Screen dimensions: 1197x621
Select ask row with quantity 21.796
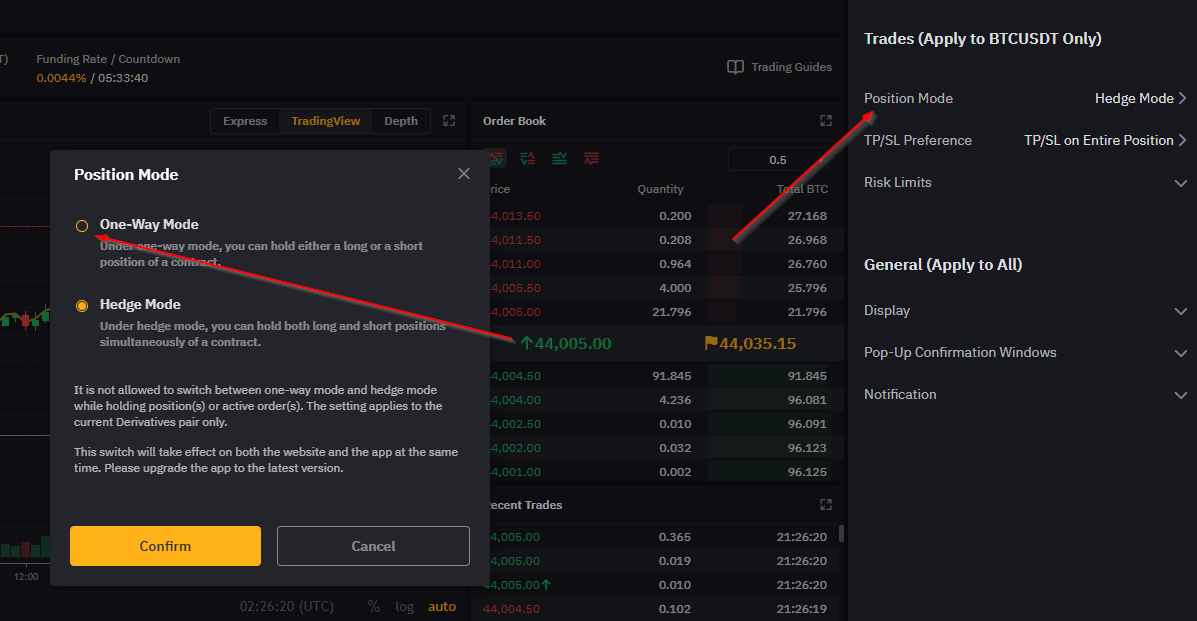coord(659,312)
